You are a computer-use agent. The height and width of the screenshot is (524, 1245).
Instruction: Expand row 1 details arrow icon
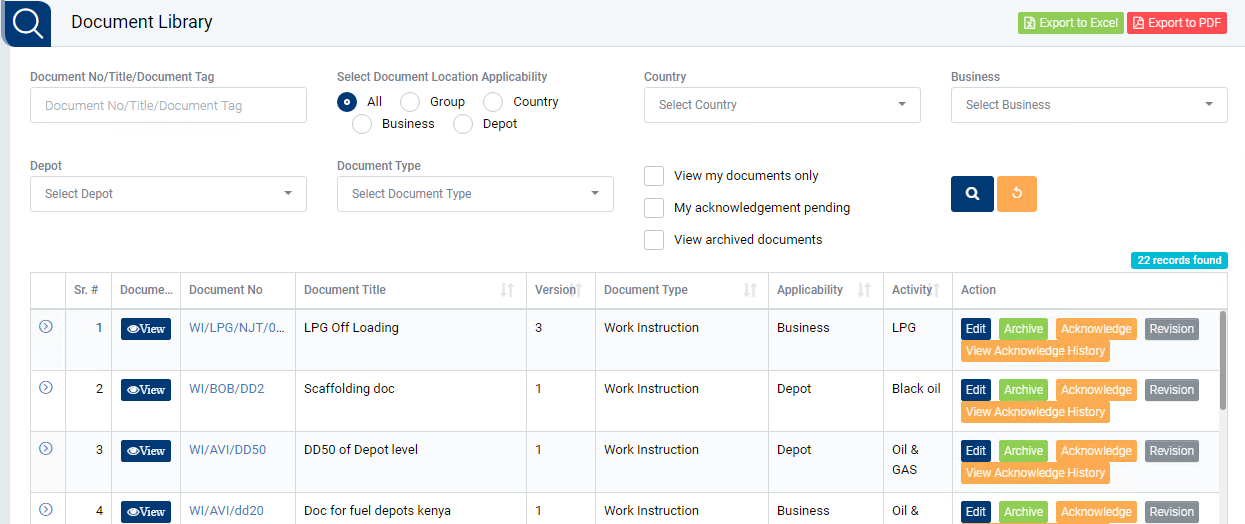tap(45, 327)
